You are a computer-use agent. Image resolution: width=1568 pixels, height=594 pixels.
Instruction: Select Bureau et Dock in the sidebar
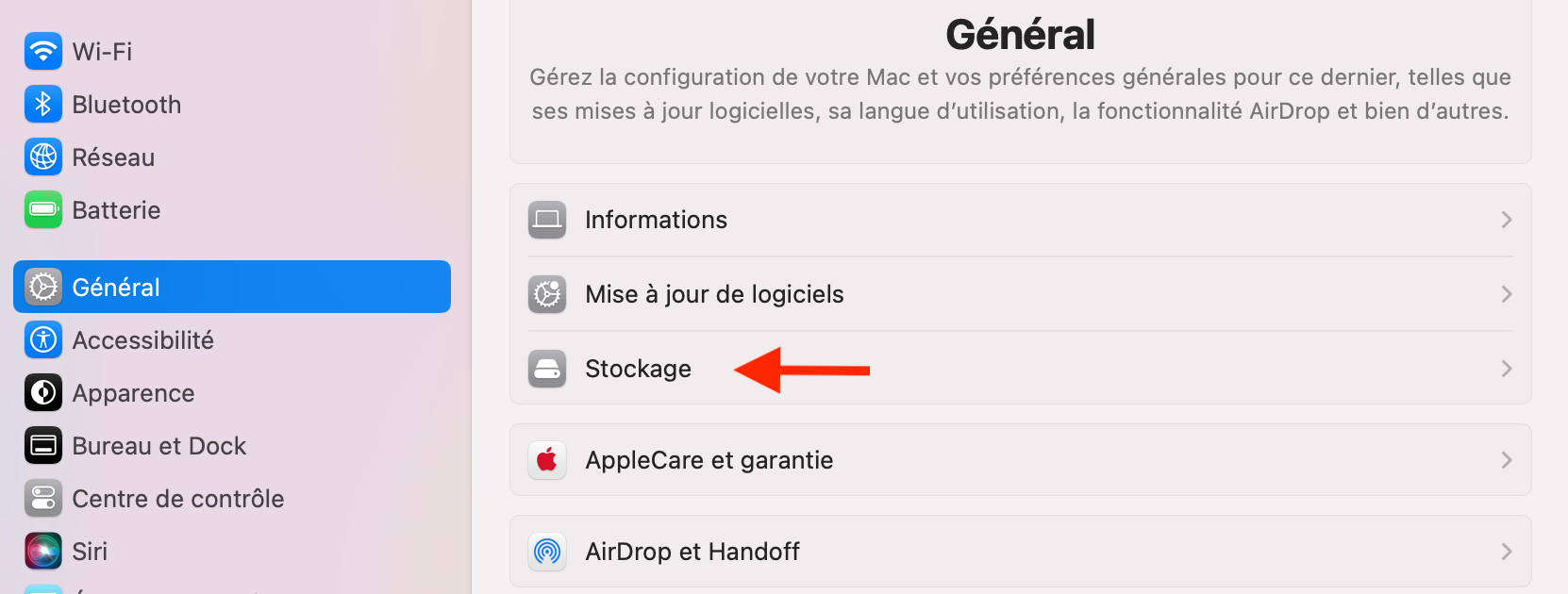[x=158, y=445]
